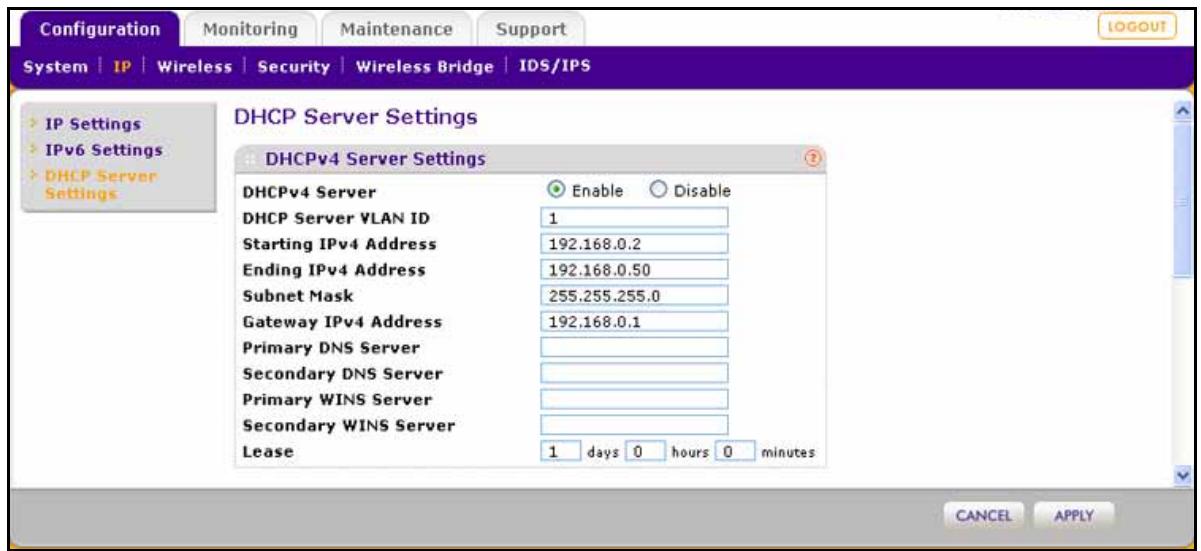Screen dimensions: 1201x551
Task: Select the Enable radio button for DHCPv4 Server
Action: click(558, 190)
